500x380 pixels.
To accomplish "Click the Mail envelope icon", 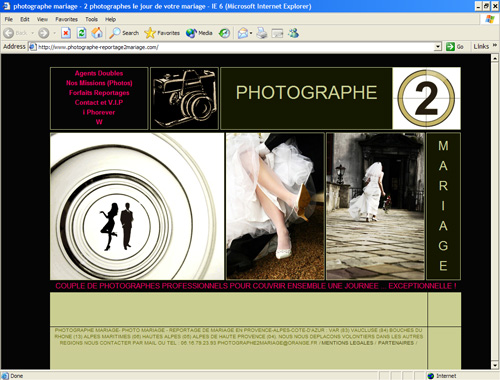I will pos(243,33).
